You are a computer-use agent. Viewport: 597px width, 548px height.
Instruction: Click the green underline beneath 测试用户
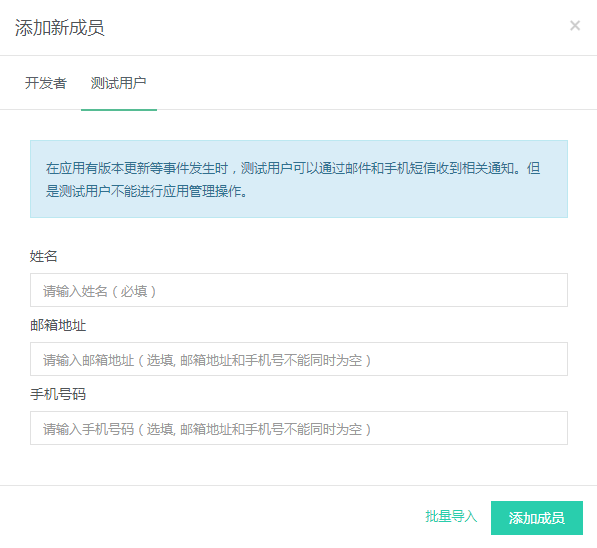pyautogui.click(x=119, y=110)
